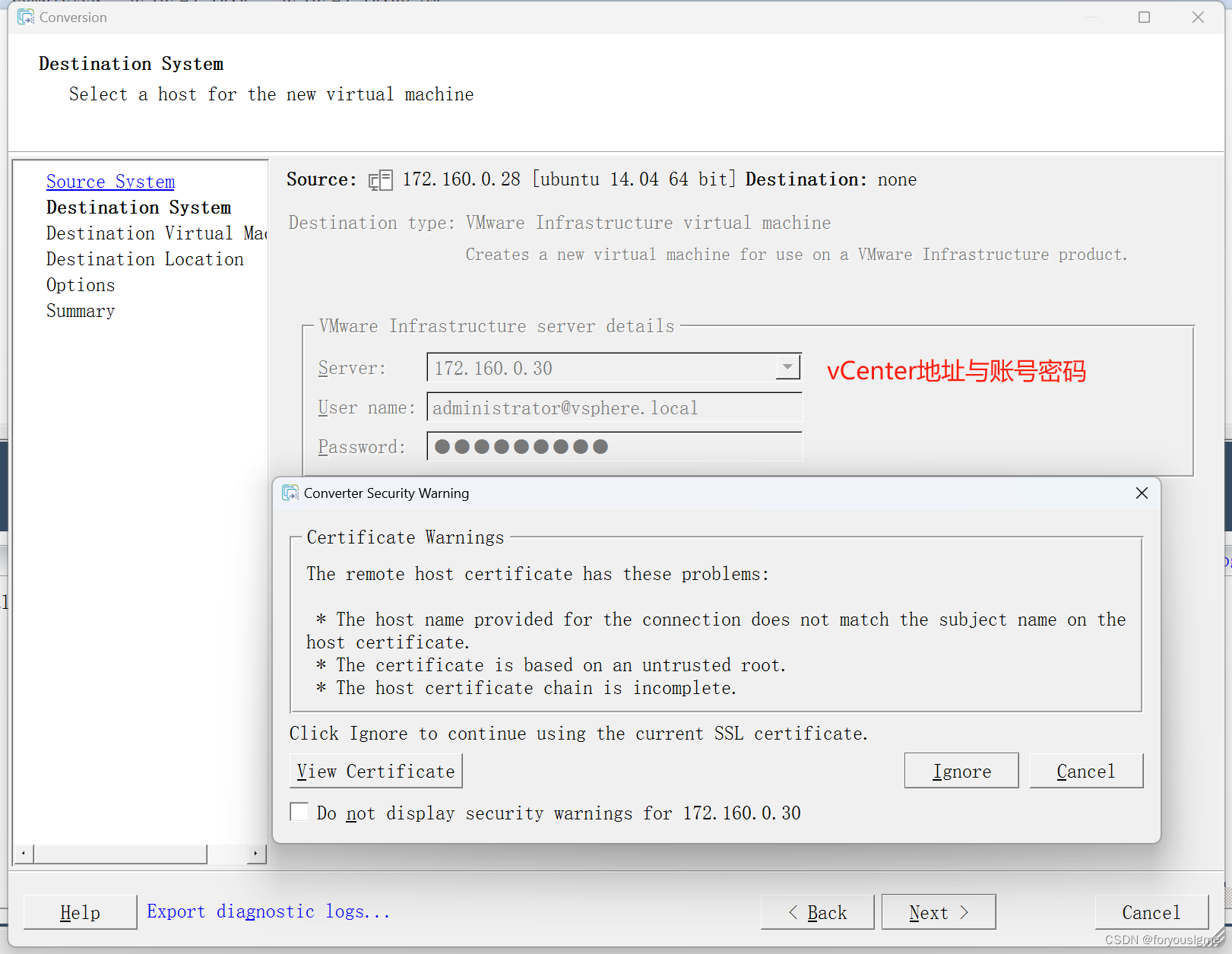Click sidebar scrollbar right arrow
The image size is (1232, 954).
coord(255,854)
